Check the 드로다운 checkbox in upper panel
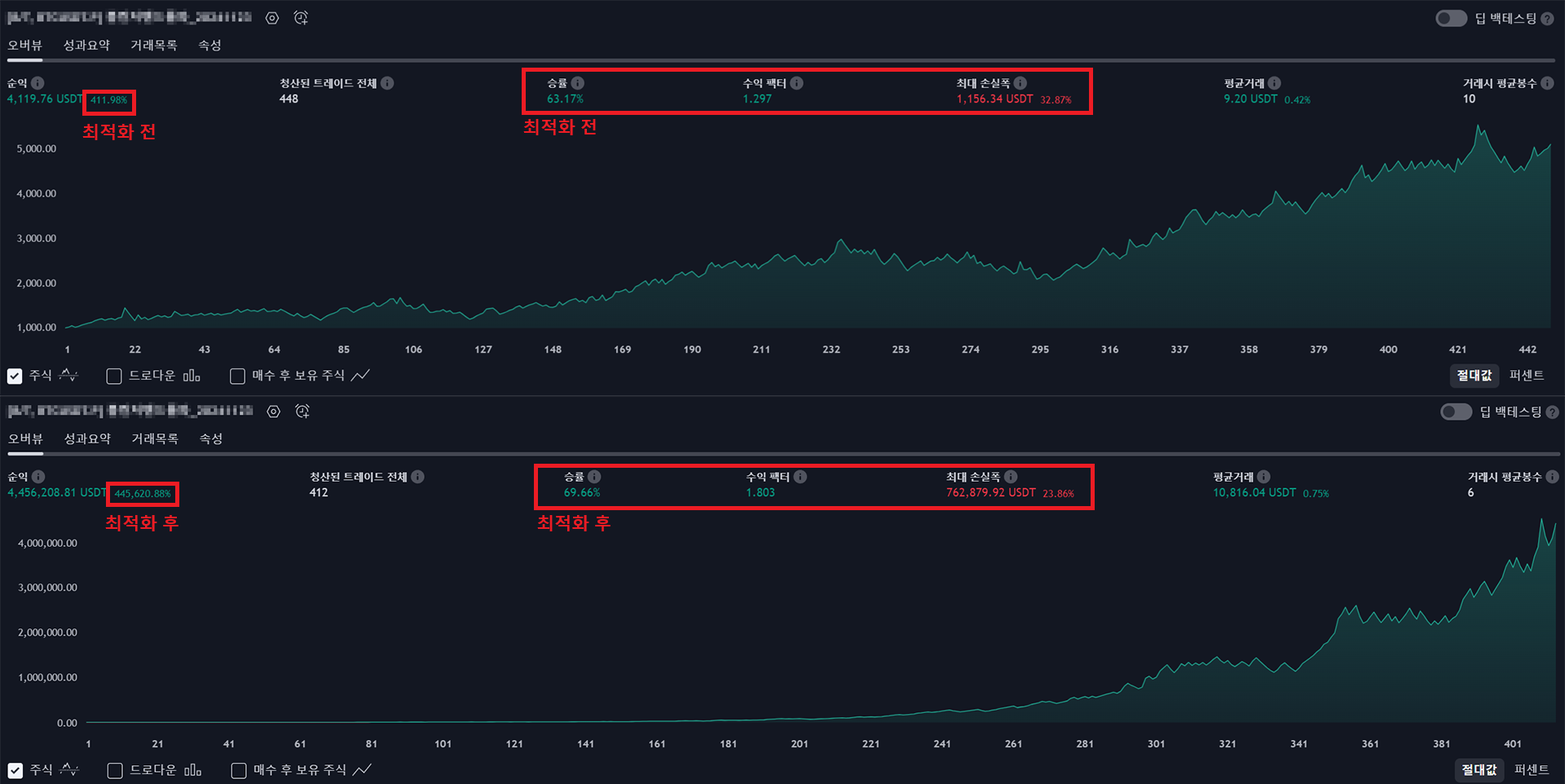Viewport: 1565px width, 784px height. click(114, 376)
